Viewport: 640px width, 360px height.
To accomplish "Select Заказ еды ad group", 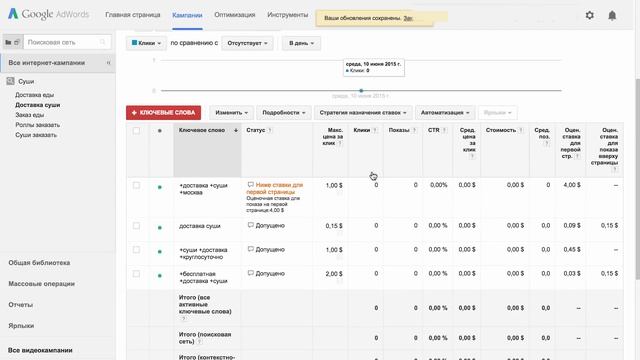I will click(29, 115).
